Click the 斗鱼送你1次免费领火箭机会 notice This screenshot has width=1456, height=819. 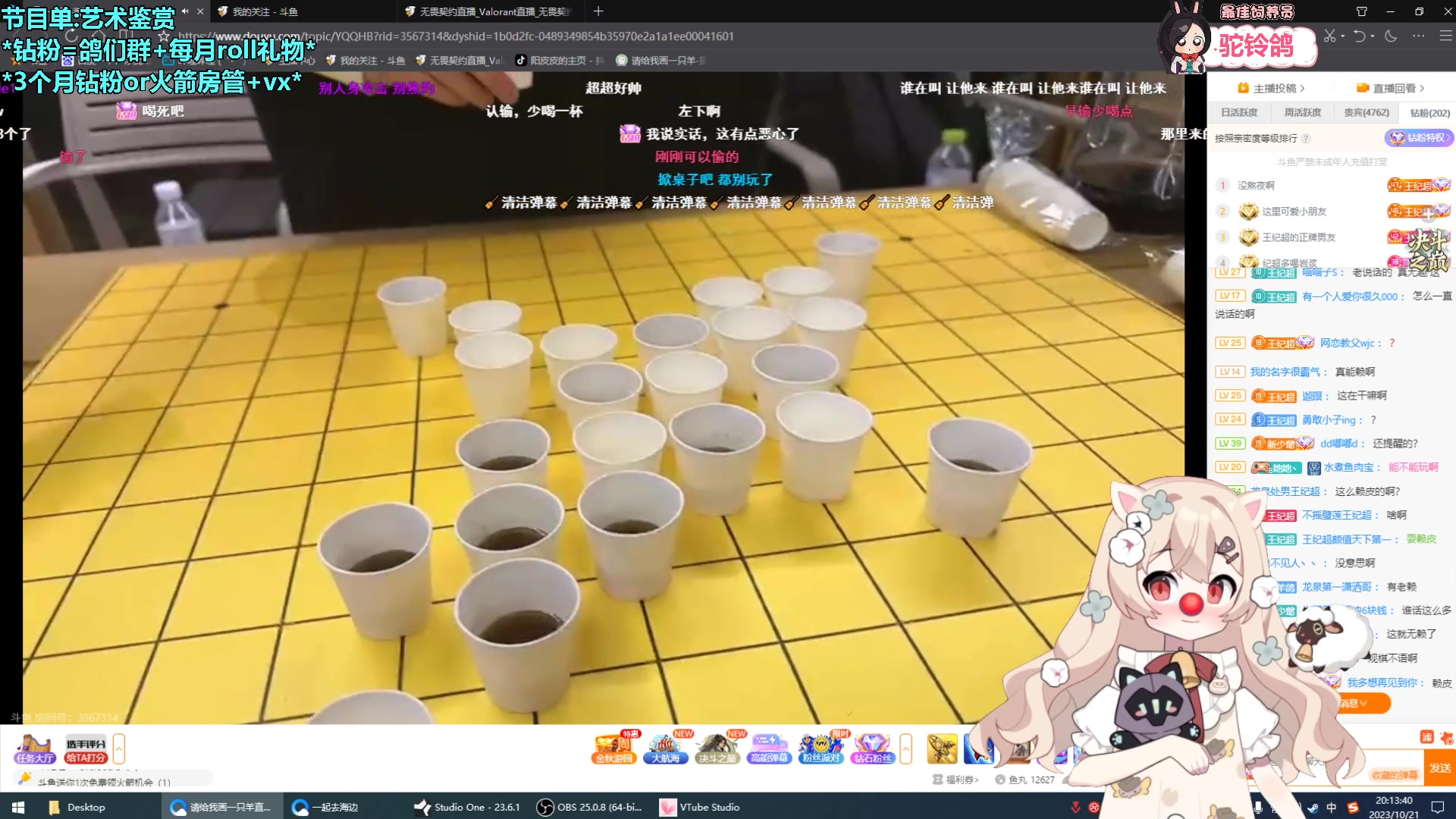104,782
